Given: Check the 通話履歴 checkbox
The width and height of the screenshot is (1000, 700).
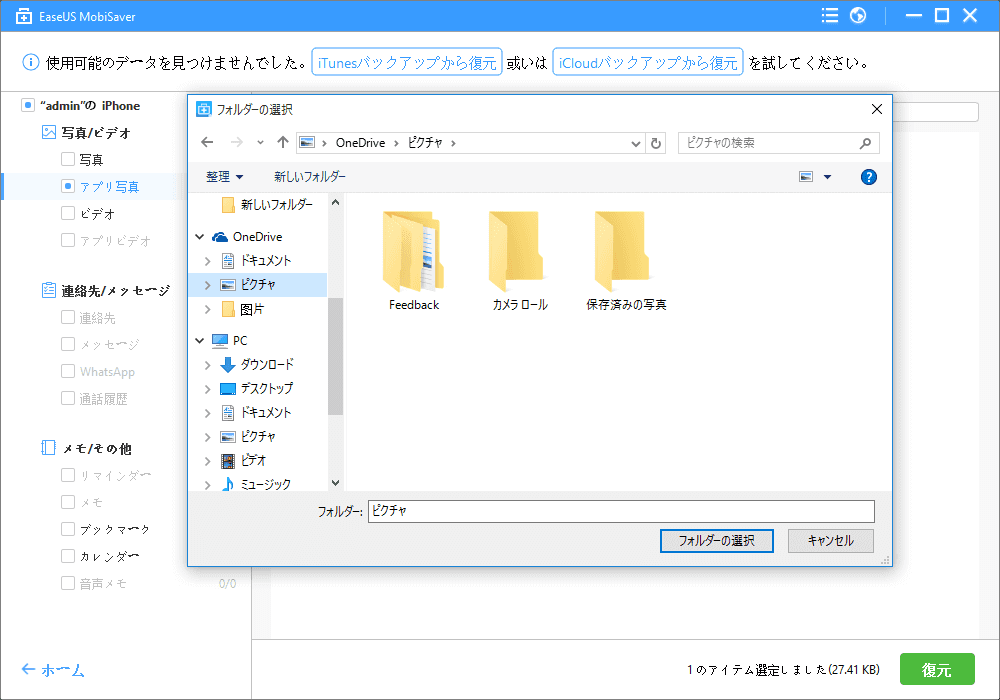Looking at the screenshot, I should 68,398.
